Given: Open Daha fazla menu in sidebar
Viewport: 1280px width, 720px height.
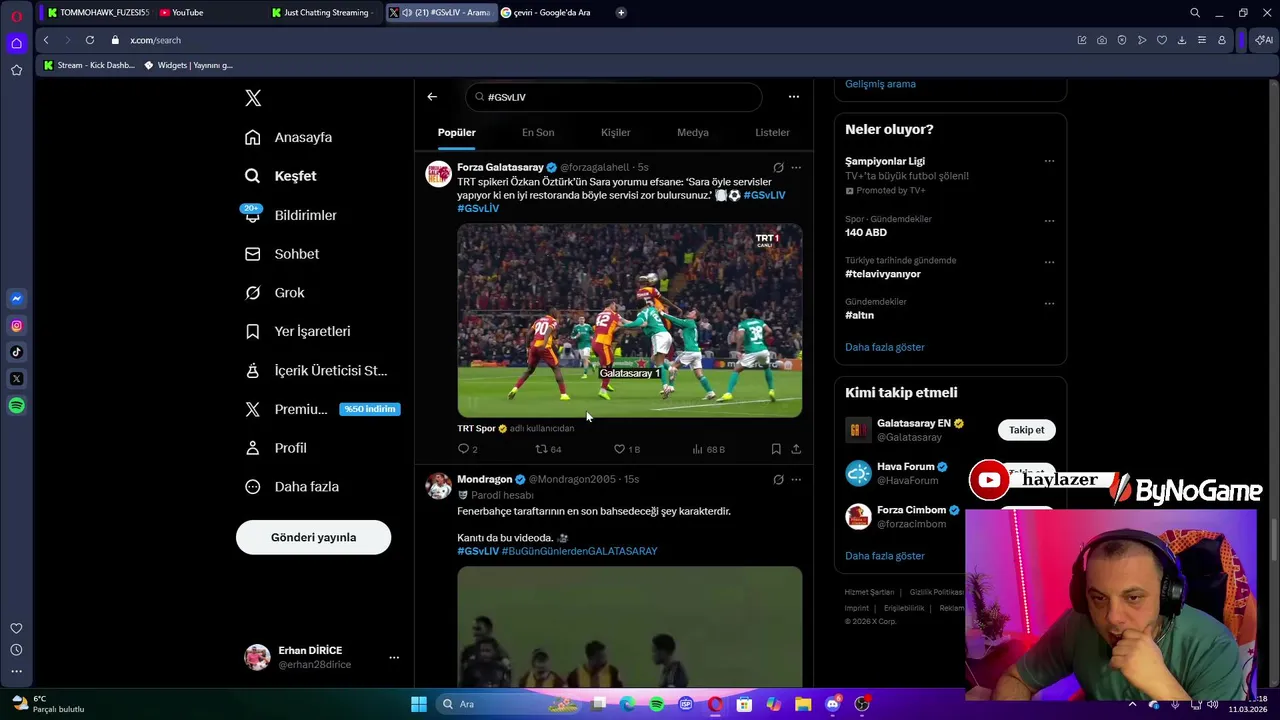Looking at the screenshot, I should click(x=292, y=487).
